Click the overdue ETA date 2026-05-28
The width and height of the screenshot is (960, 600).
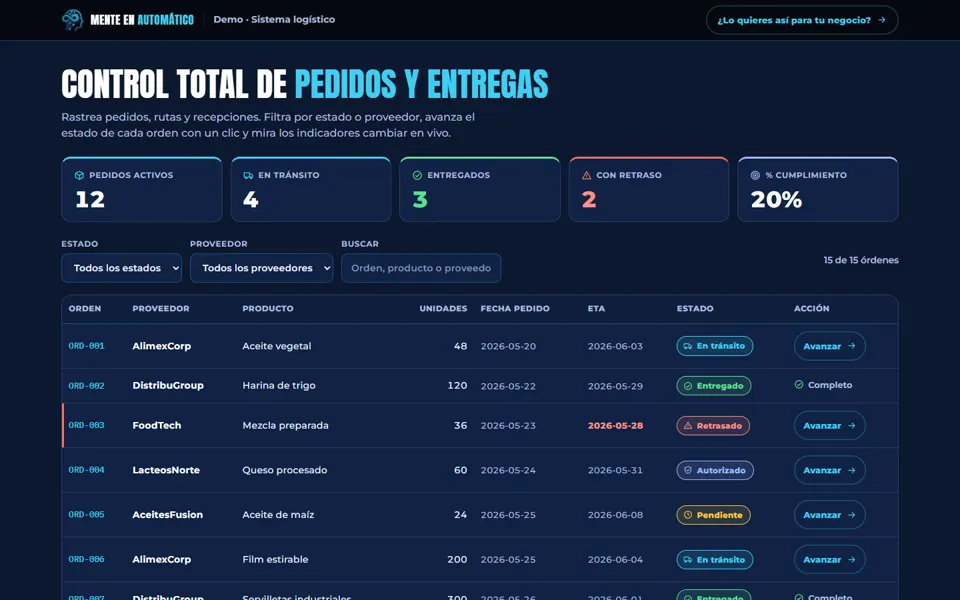click(615, 426)
